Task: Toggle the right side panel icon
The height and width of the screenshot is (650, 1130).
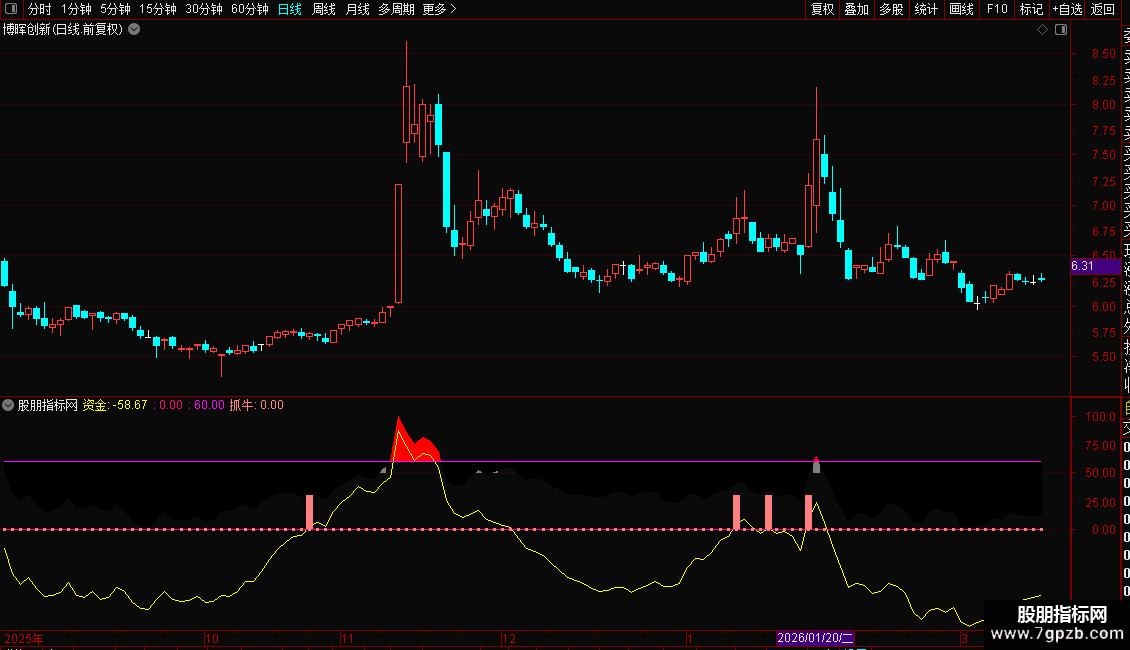Action: click(1061, 30)
